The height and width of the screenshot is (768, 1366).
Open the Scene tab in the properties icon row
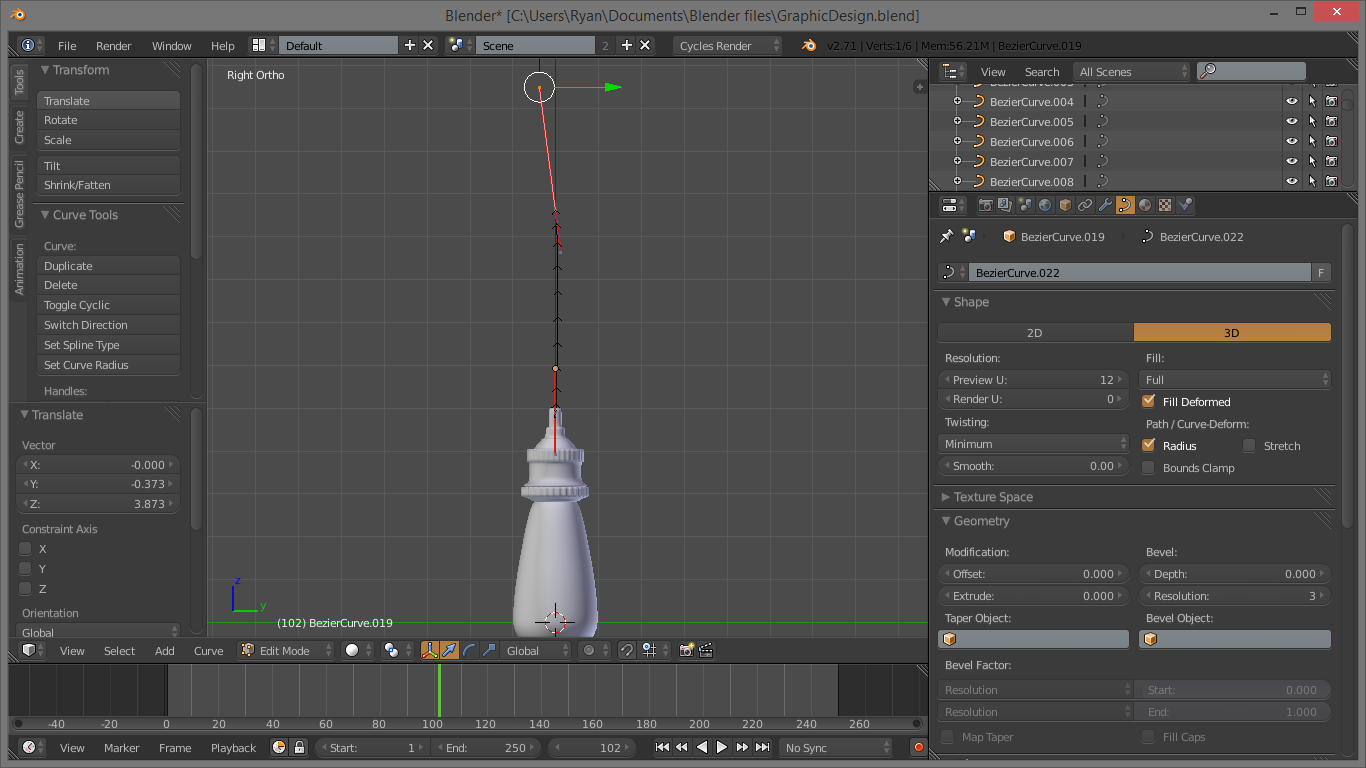coord(1025,205)
